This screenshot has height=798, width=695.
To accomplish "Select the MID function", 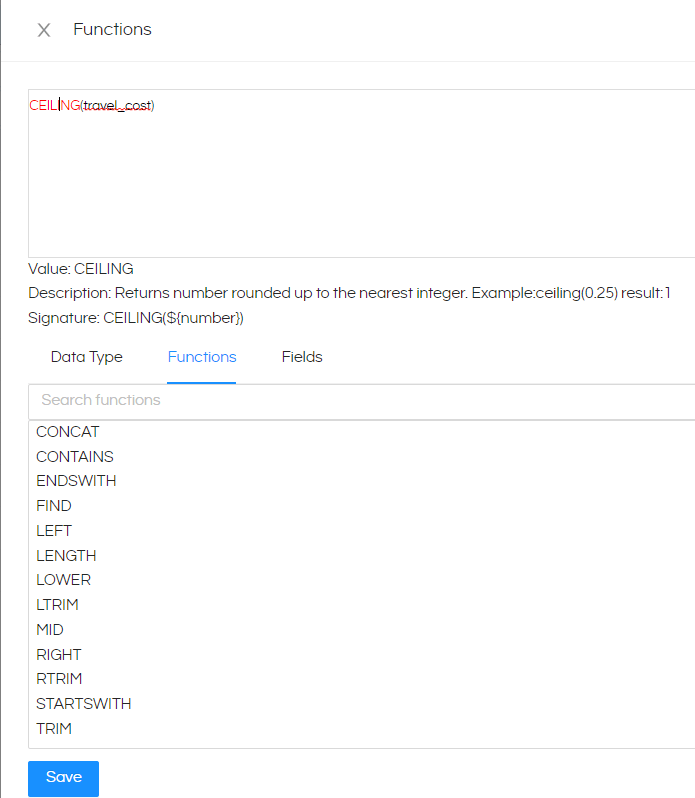I will (50, 630).
